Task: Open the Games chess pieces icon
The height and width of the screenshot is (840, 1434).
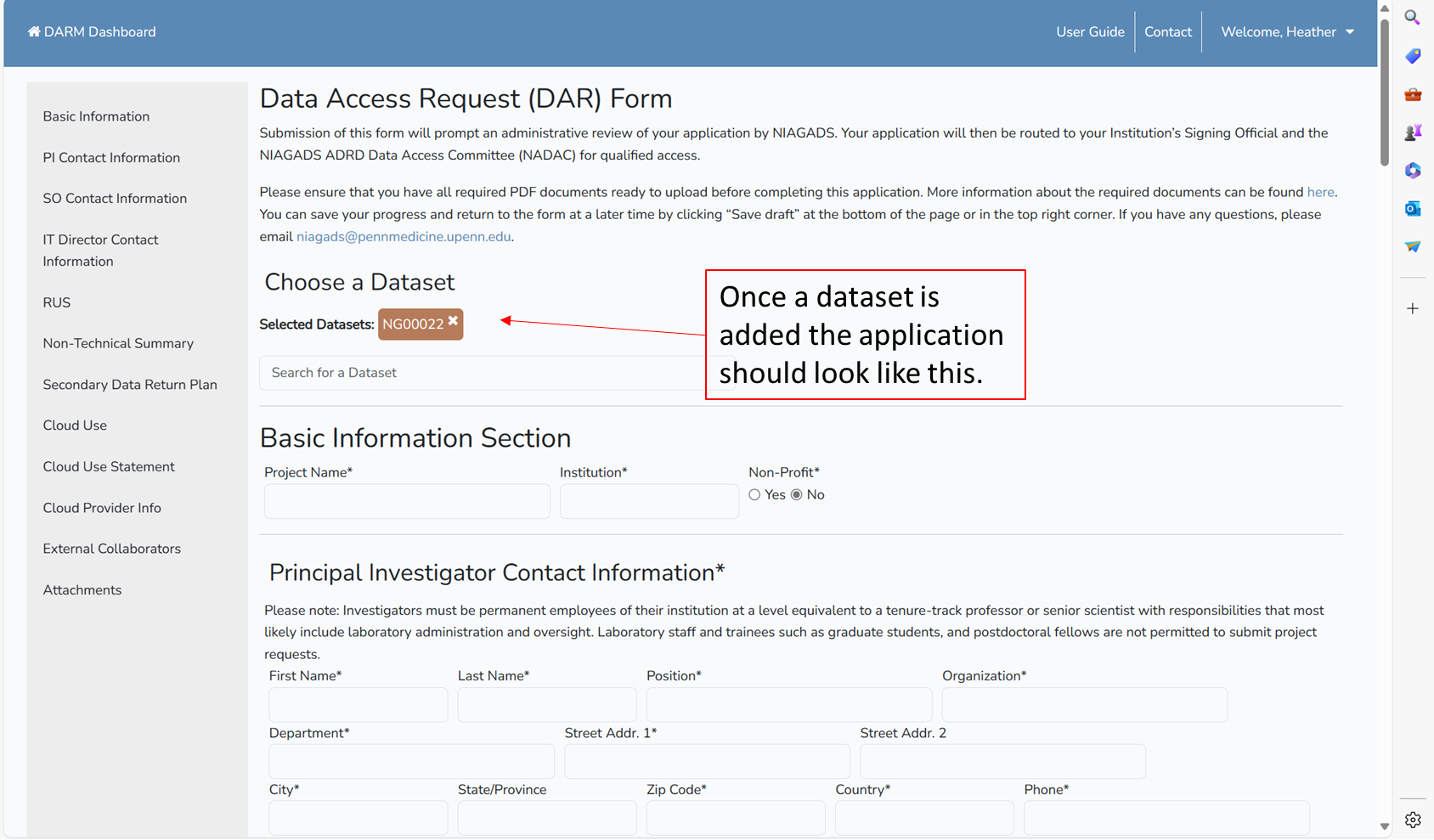Action: click(1412, 132)
